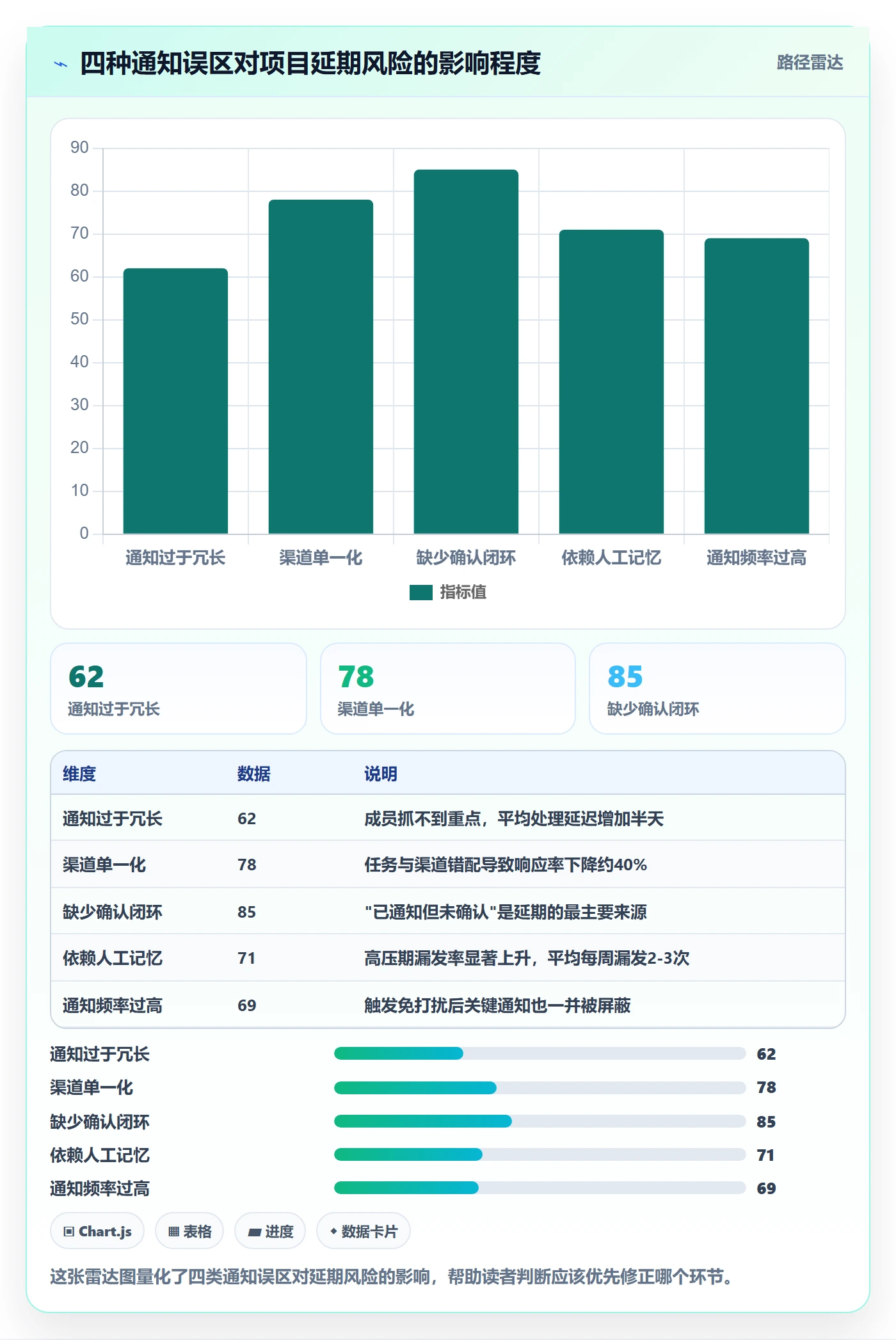This screenshot has width=896, height=1340.
Task: Click the 通知频率过高 x-axis label
Action: click(x=756, y=558)
